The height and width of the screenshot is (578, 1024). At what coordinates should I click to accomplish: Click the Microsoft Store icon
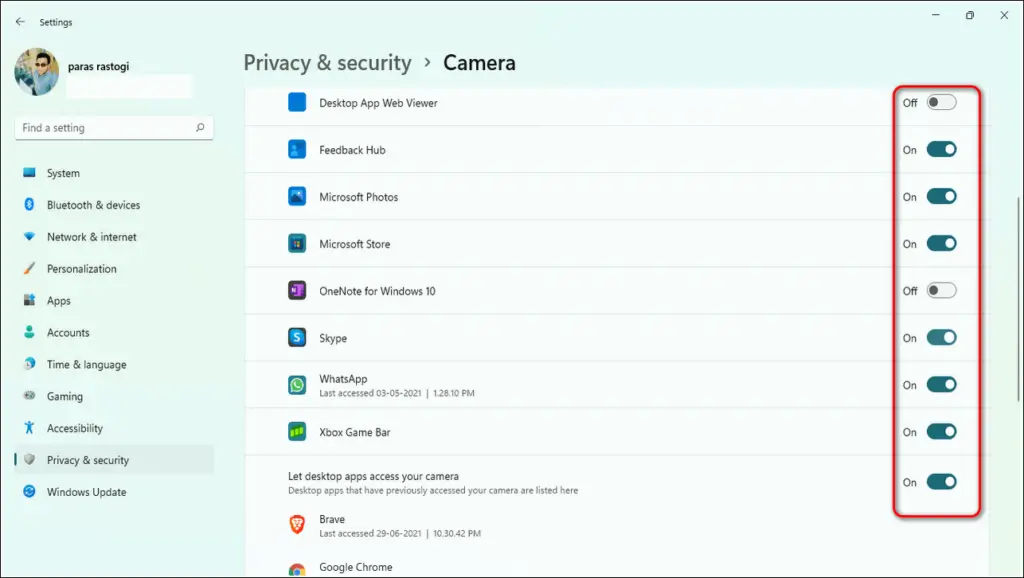pyautogui.click(x=297, y=243)
